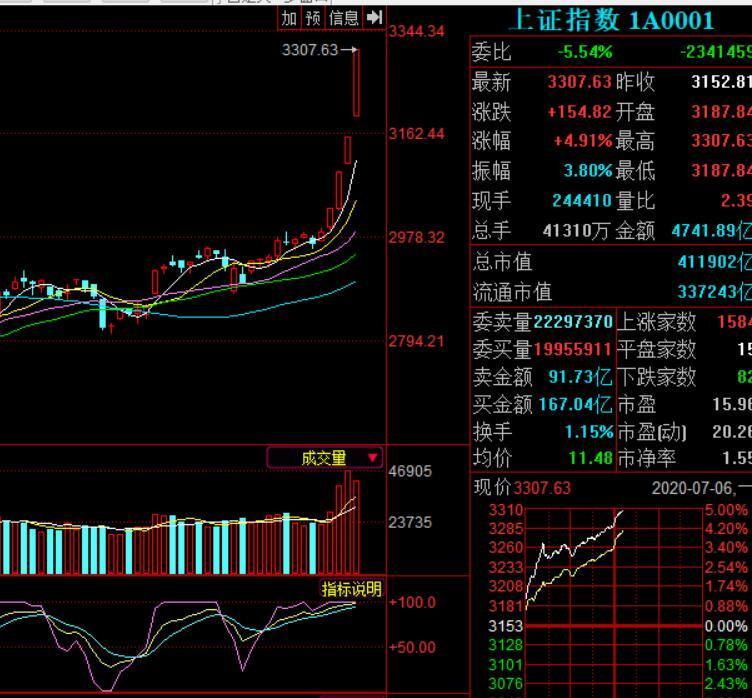Click the 委买量 value 19955911
Image resolution: width=752 pixels, height=698 pixels.
point(572,349)
